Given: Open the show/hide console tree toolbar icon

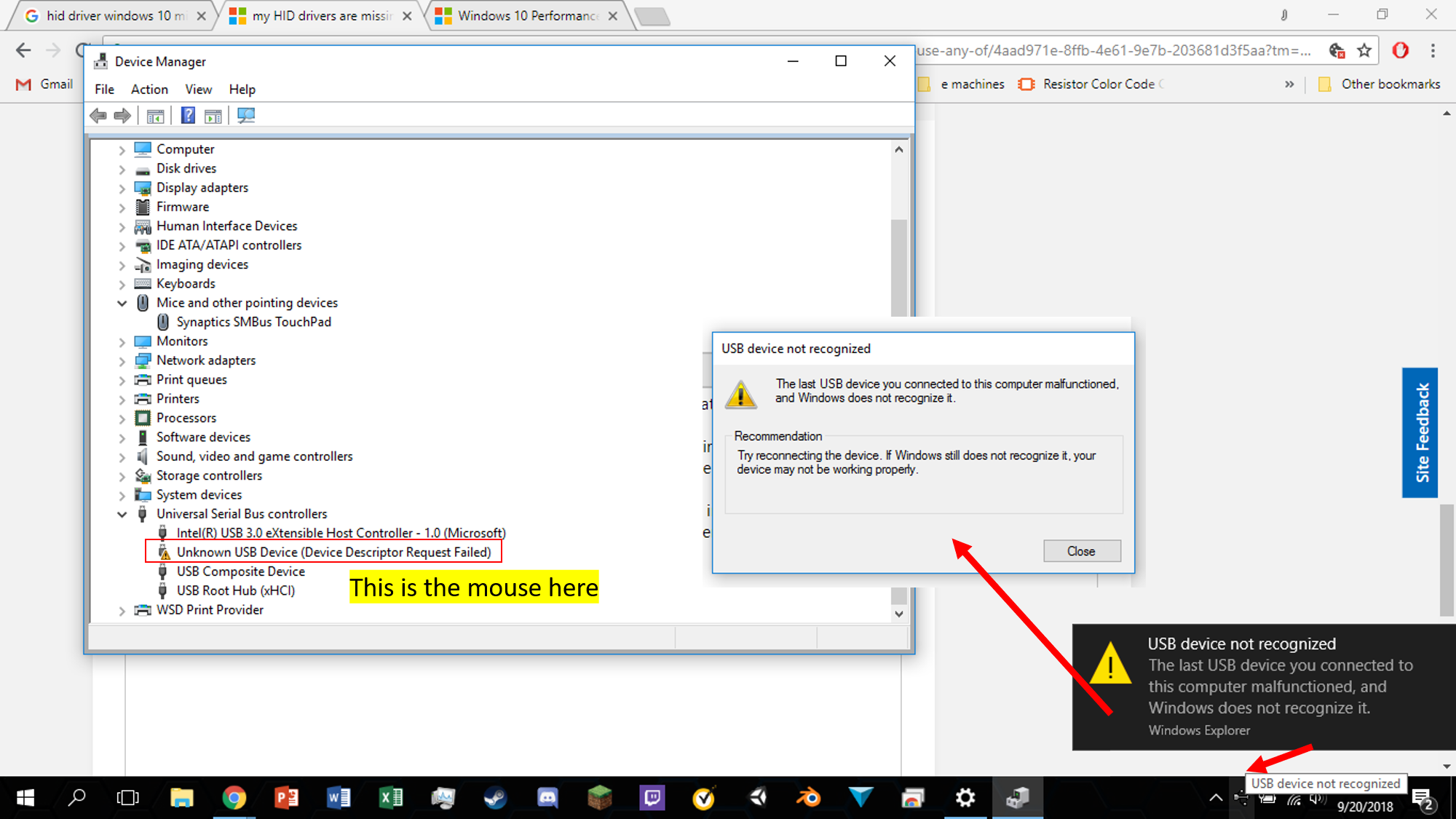Looking at the screenshot, I should coord(155,115).
